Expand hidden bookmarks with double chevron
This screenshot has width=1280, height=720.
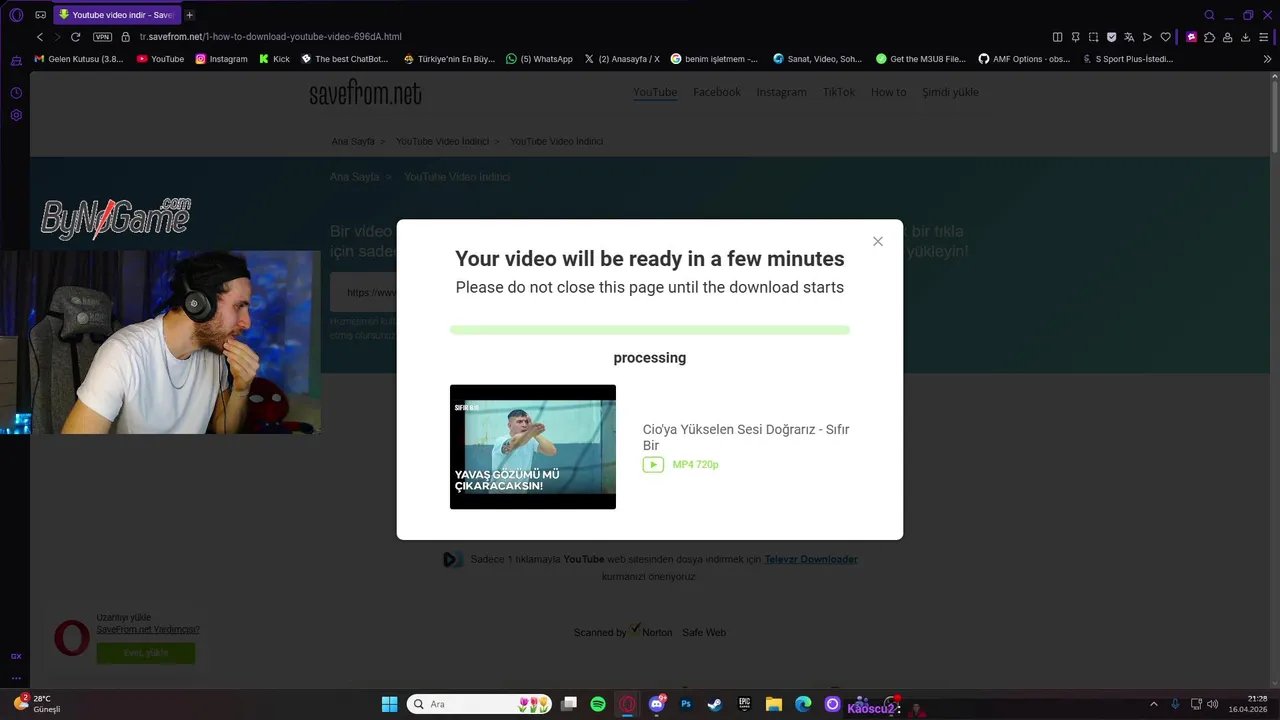pyautogui.click(x=1268, y=59)
